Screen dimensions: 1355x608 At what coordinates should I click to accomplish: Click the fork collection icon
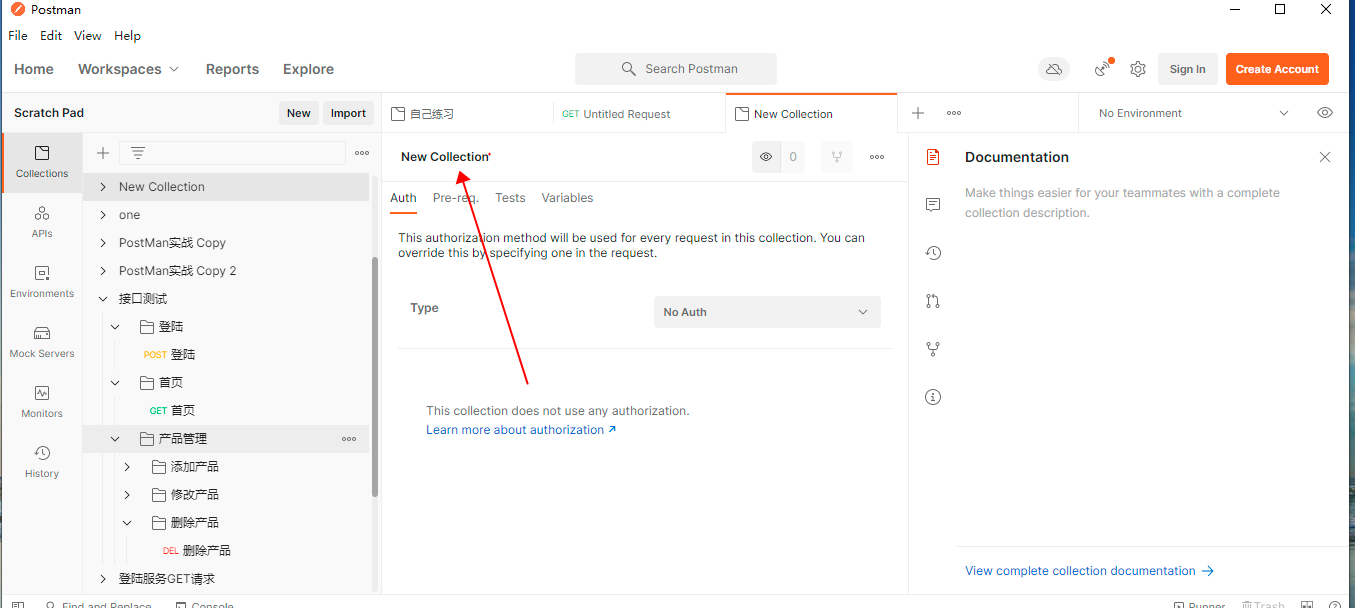(836, 157)
